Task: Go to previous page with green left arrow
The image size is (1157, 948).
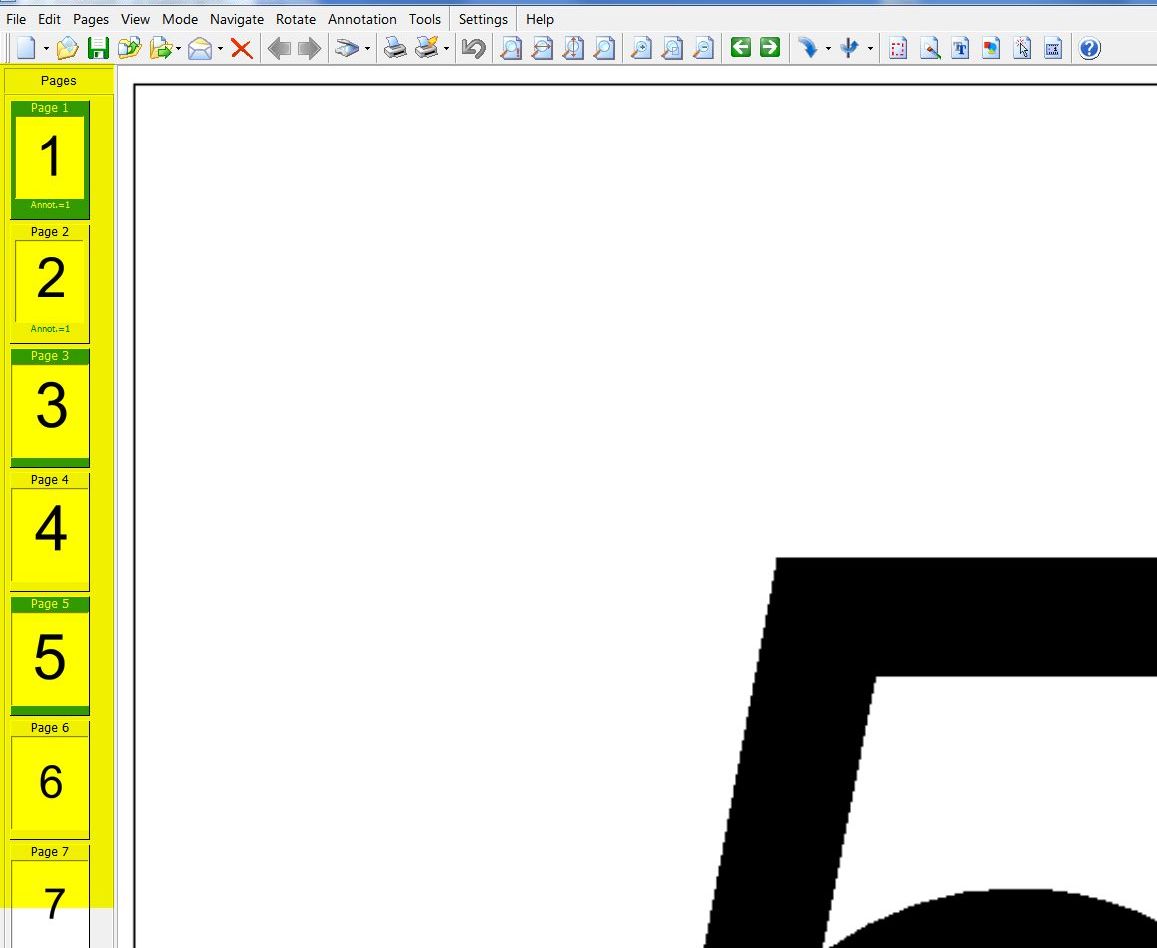Action: tap(740, 47)
